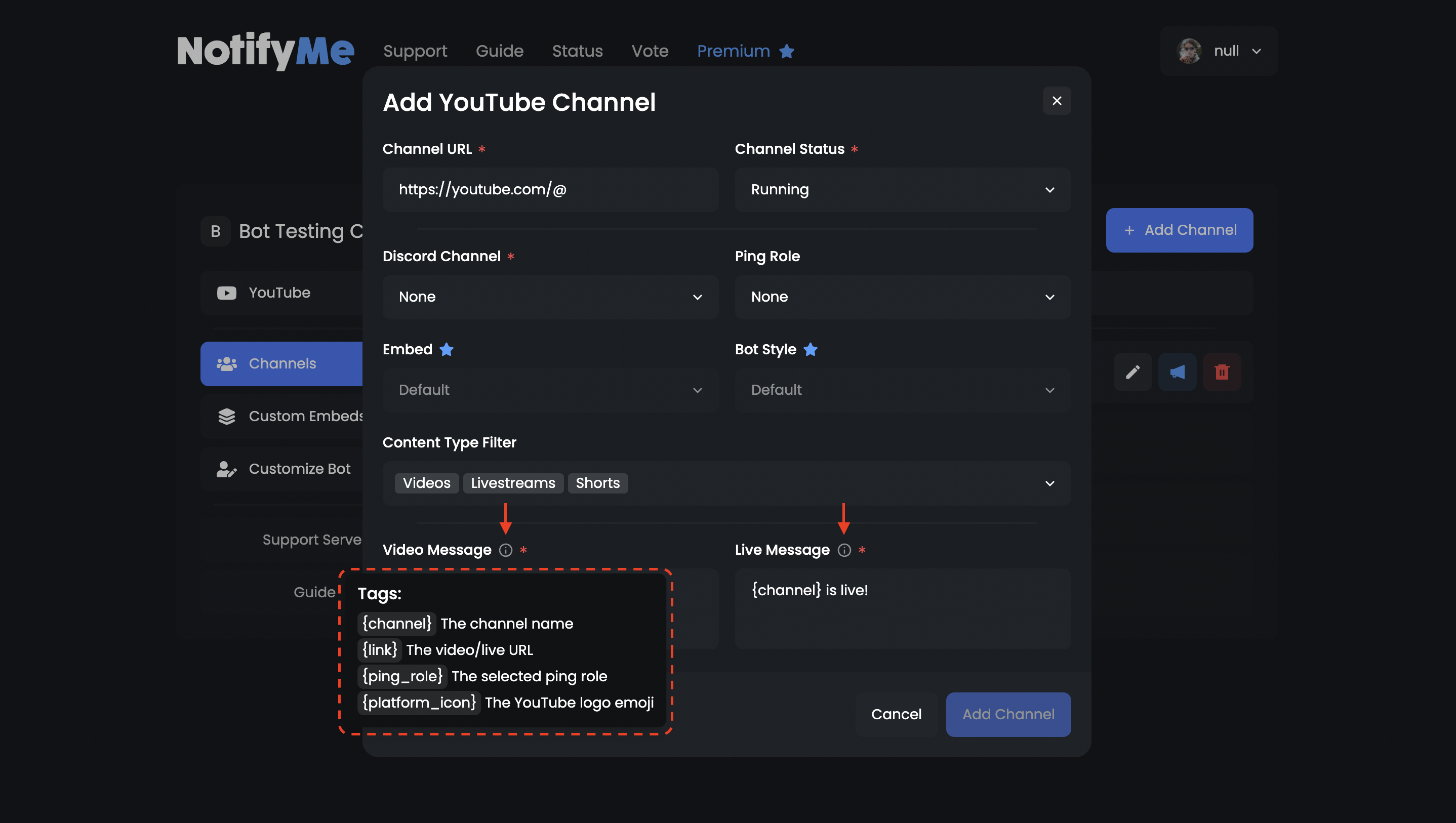Click the Live Message info icon
Screen dimensions: 1456x823
pyautogui.click(x=844, y=550)
